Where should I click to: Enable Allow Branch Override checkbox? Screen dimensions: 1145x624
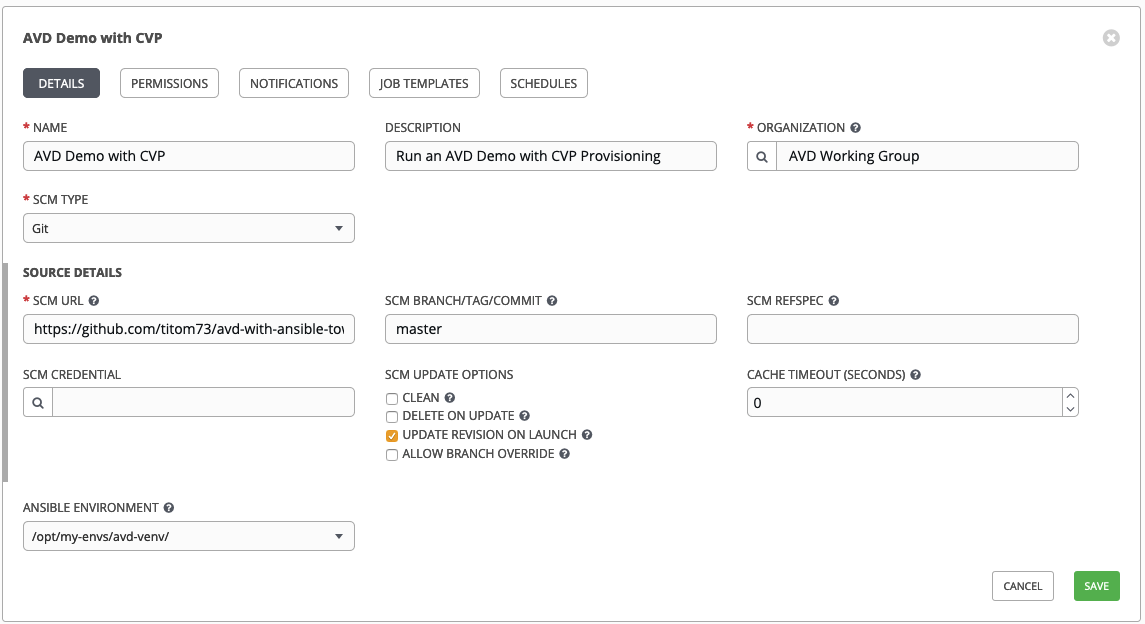[392, 454]
